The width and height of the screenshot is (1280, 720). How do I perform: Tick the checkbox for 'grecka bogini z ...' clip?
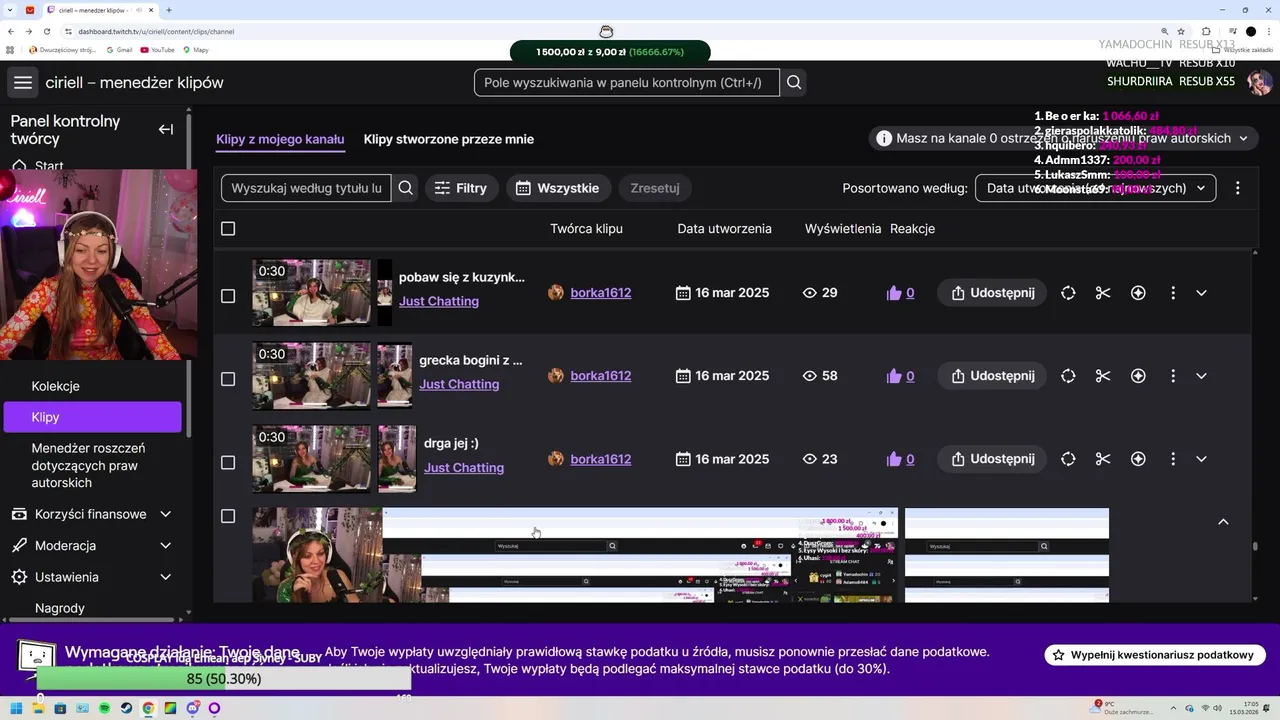tap(228, 379)
